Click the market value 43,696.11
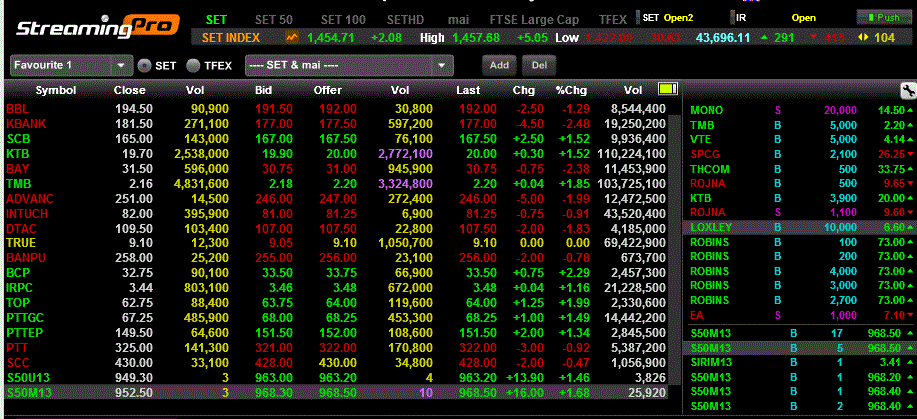The width and height of the screenshot is (917, 419). [x=722, y=38]
